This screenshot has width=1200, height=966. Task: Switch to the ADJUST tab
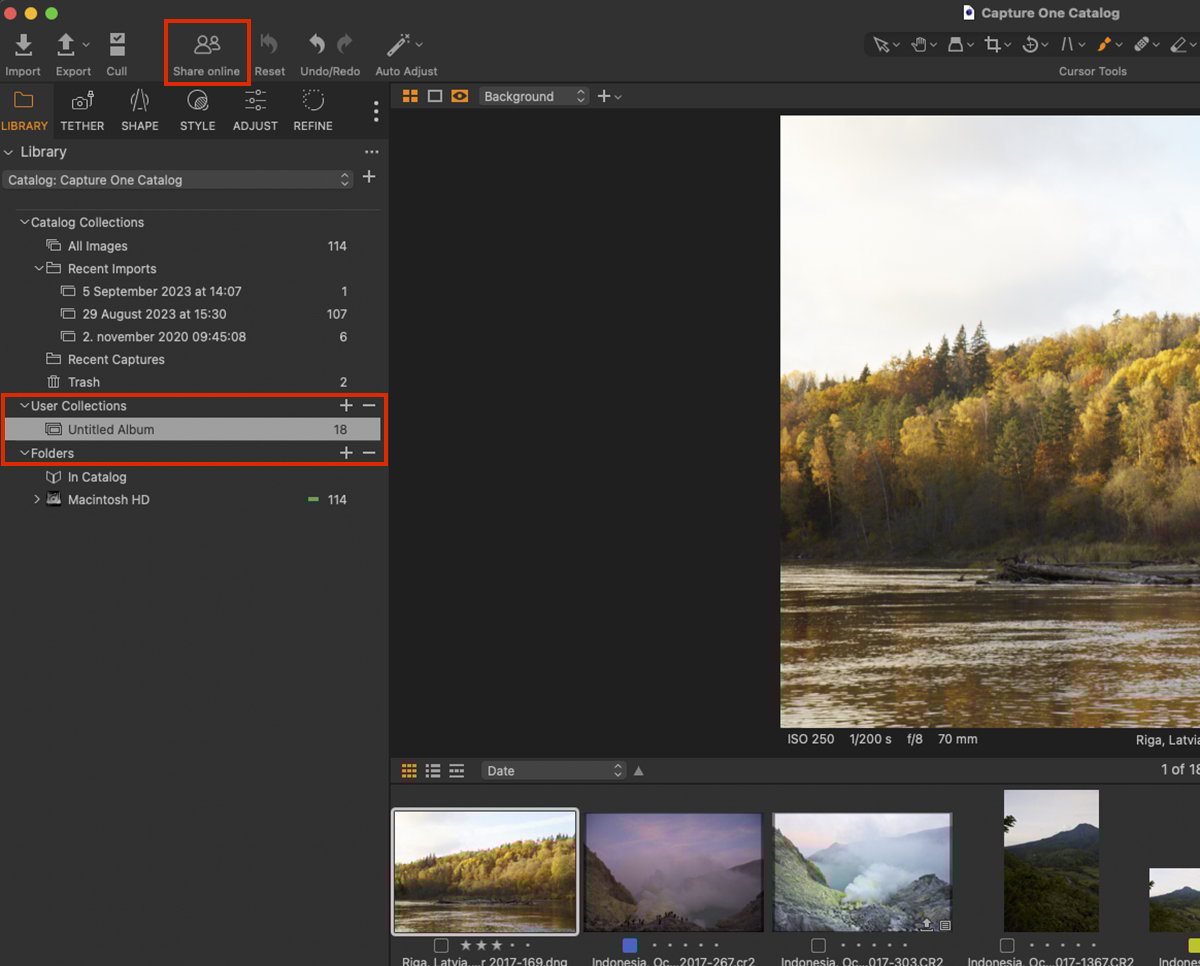tap(255, 110)
